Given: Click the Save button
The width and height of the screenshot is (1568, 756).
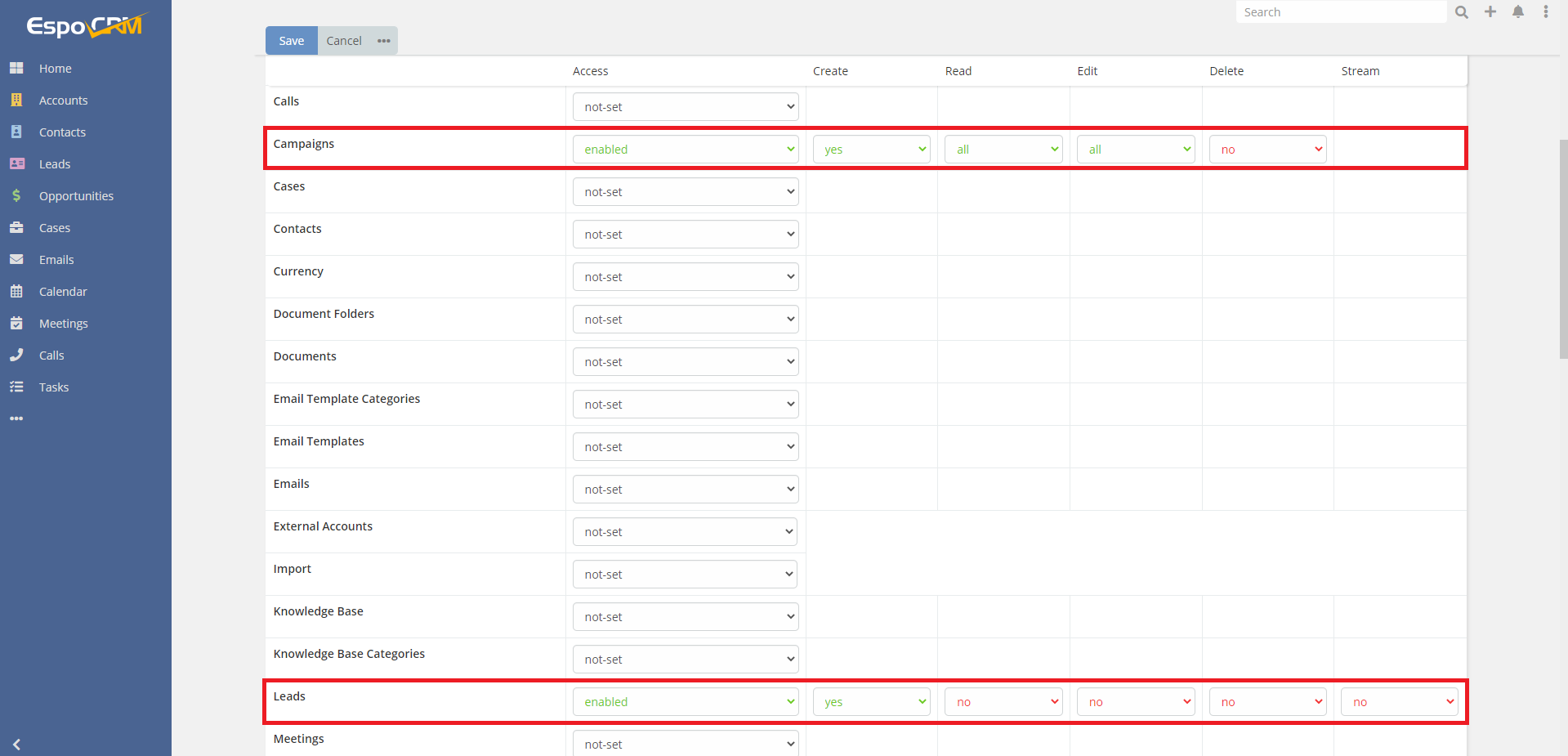Looking at the screenshot, I should [x=291, y=40].
